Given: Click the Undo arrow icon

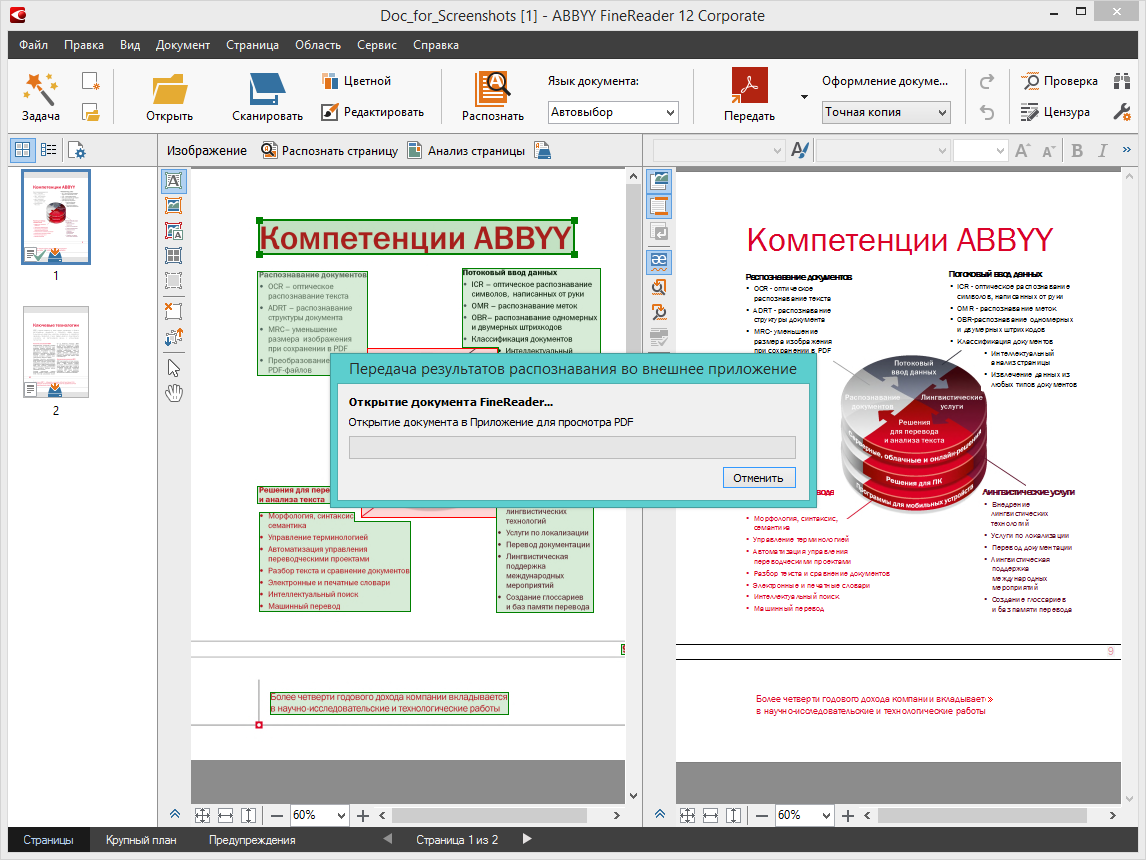Looking at the screenshot, I should pos(987,112).
